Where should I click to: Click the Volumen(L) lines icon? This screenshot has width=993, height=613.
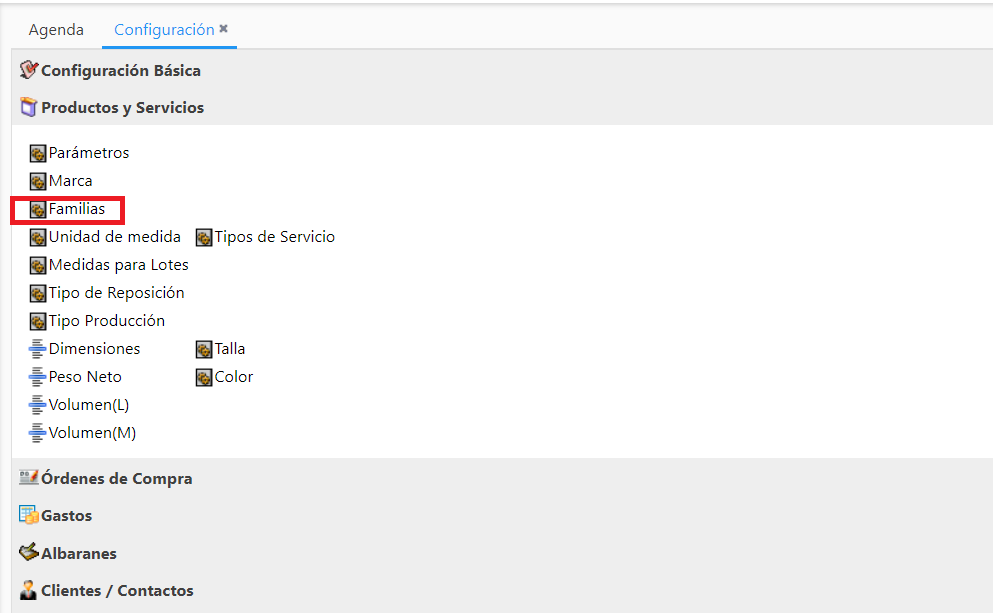37,405
